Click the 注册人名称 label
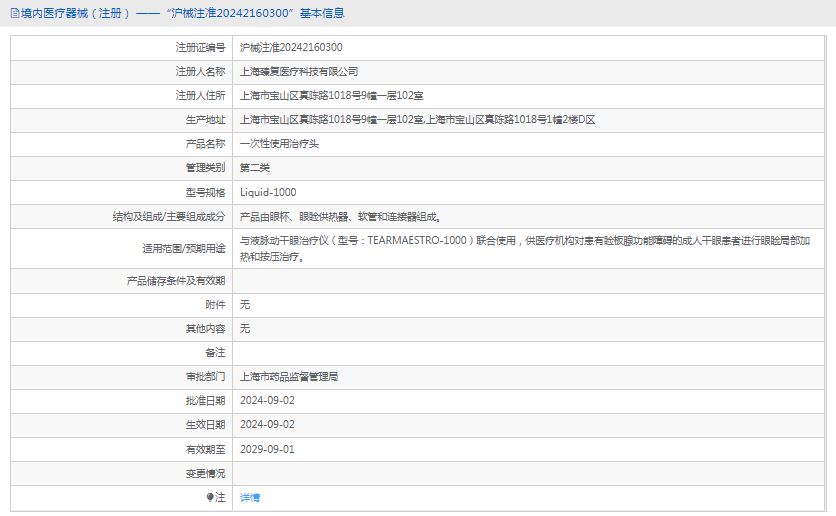 200,71
